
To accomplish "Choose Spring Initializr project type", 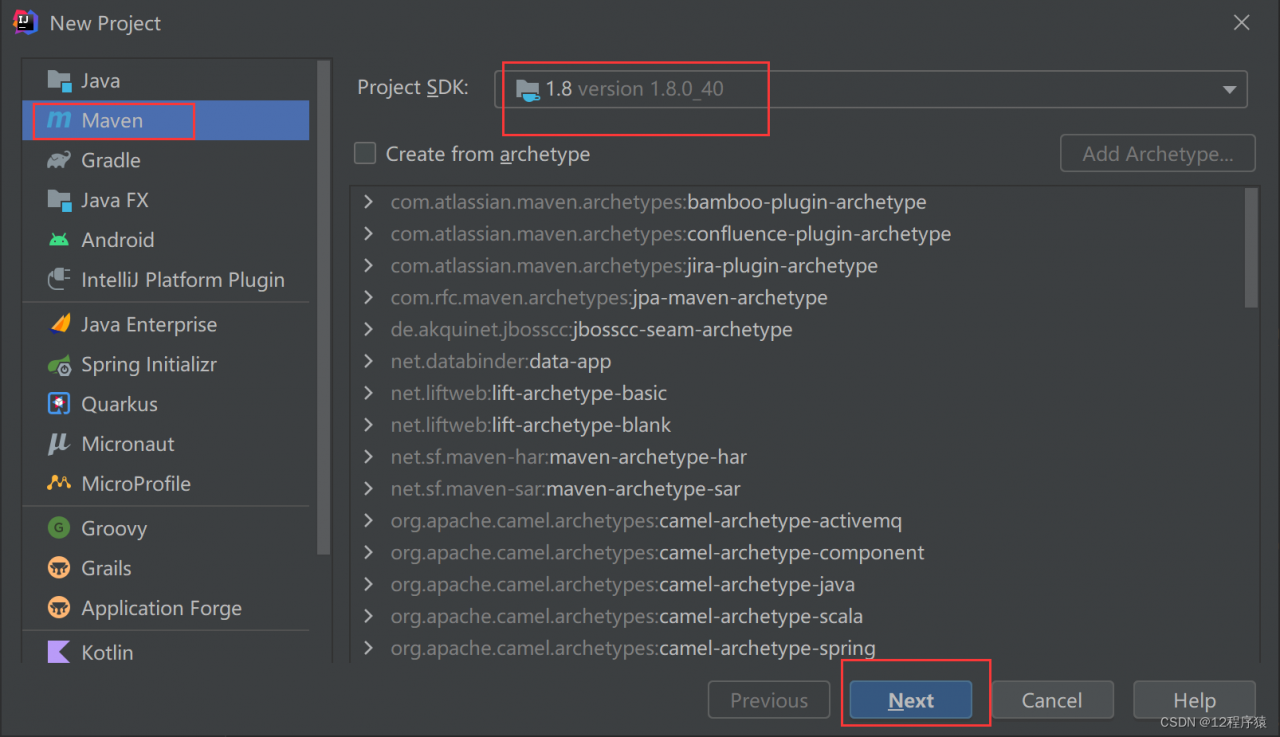I will pyautogui.click(x=166, y=364).
